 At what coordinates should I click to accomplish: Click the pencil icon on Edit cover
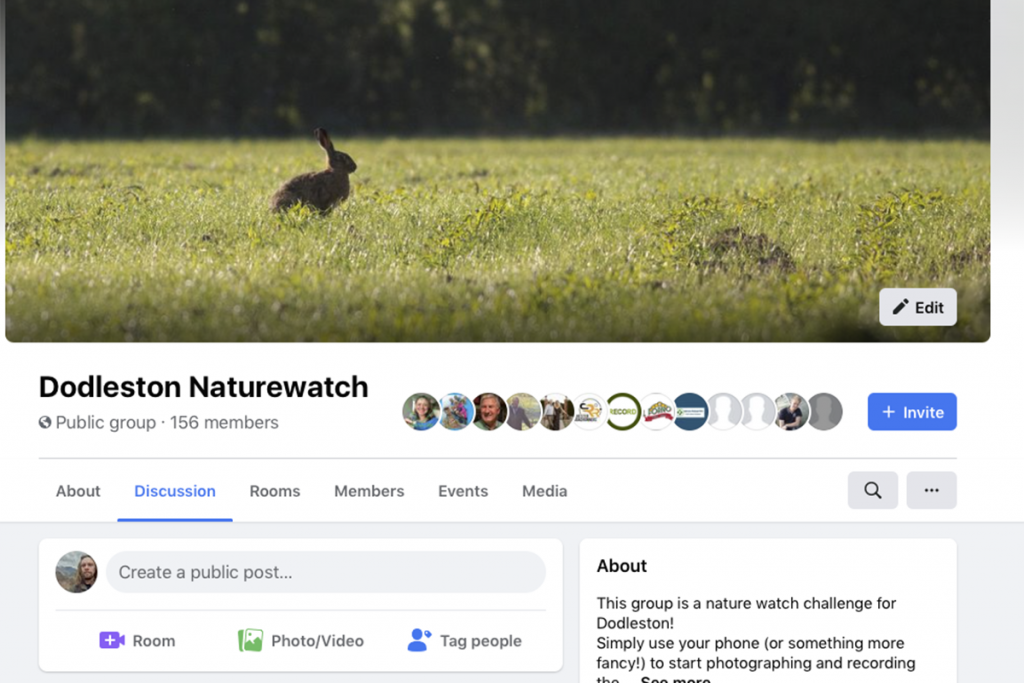click(x=900, y=307)
